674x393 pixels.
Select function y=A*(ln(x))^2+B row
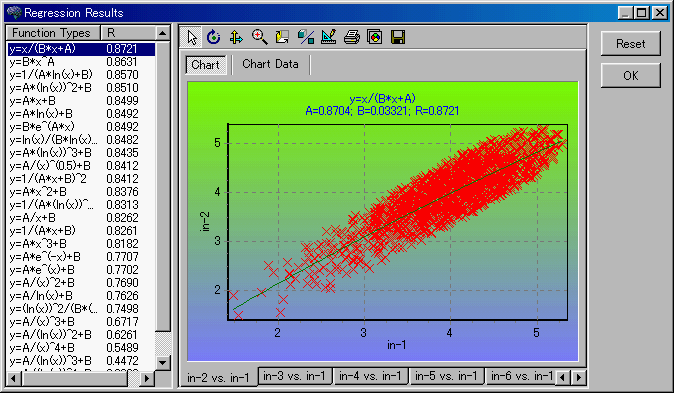click(x=81, y=88)
